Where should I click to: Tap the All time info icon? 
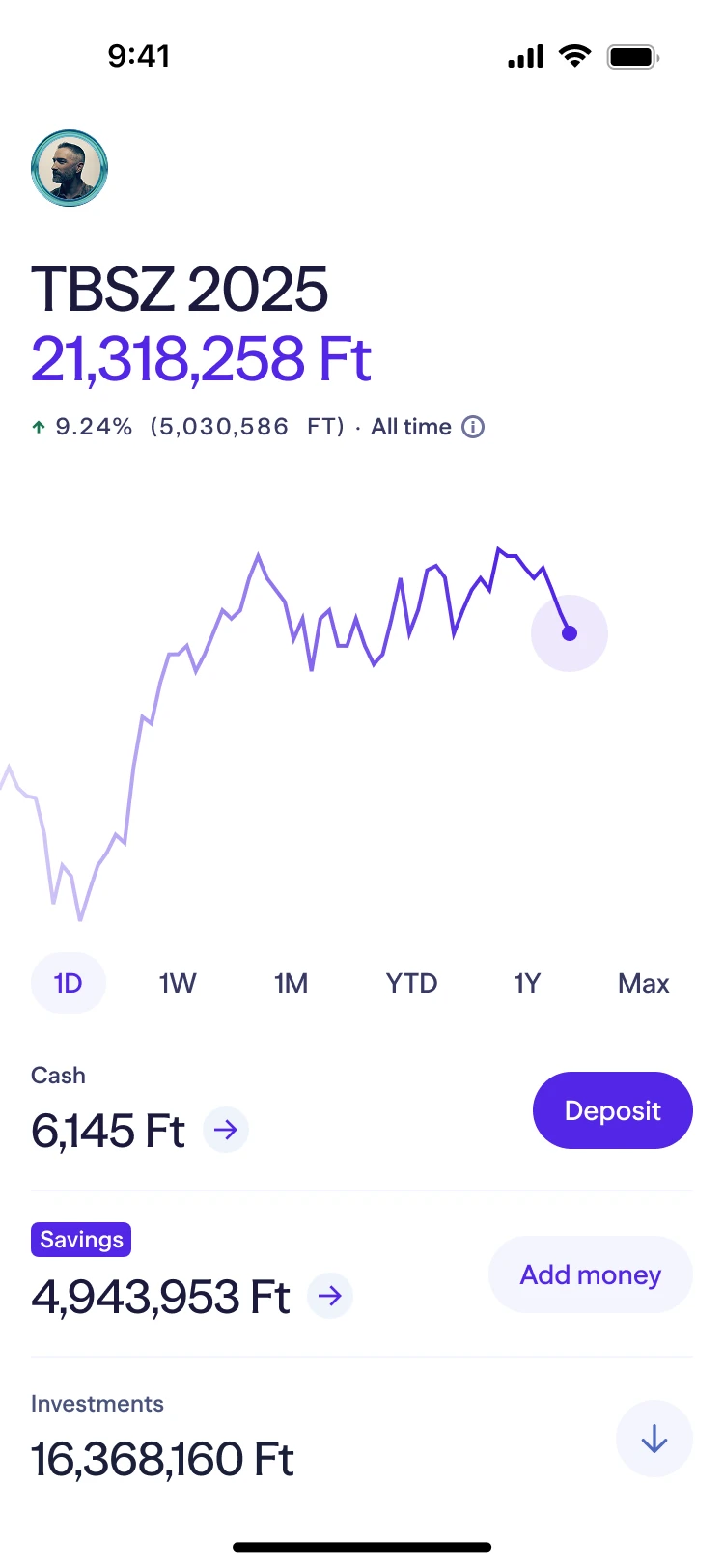tap(473, 427)
